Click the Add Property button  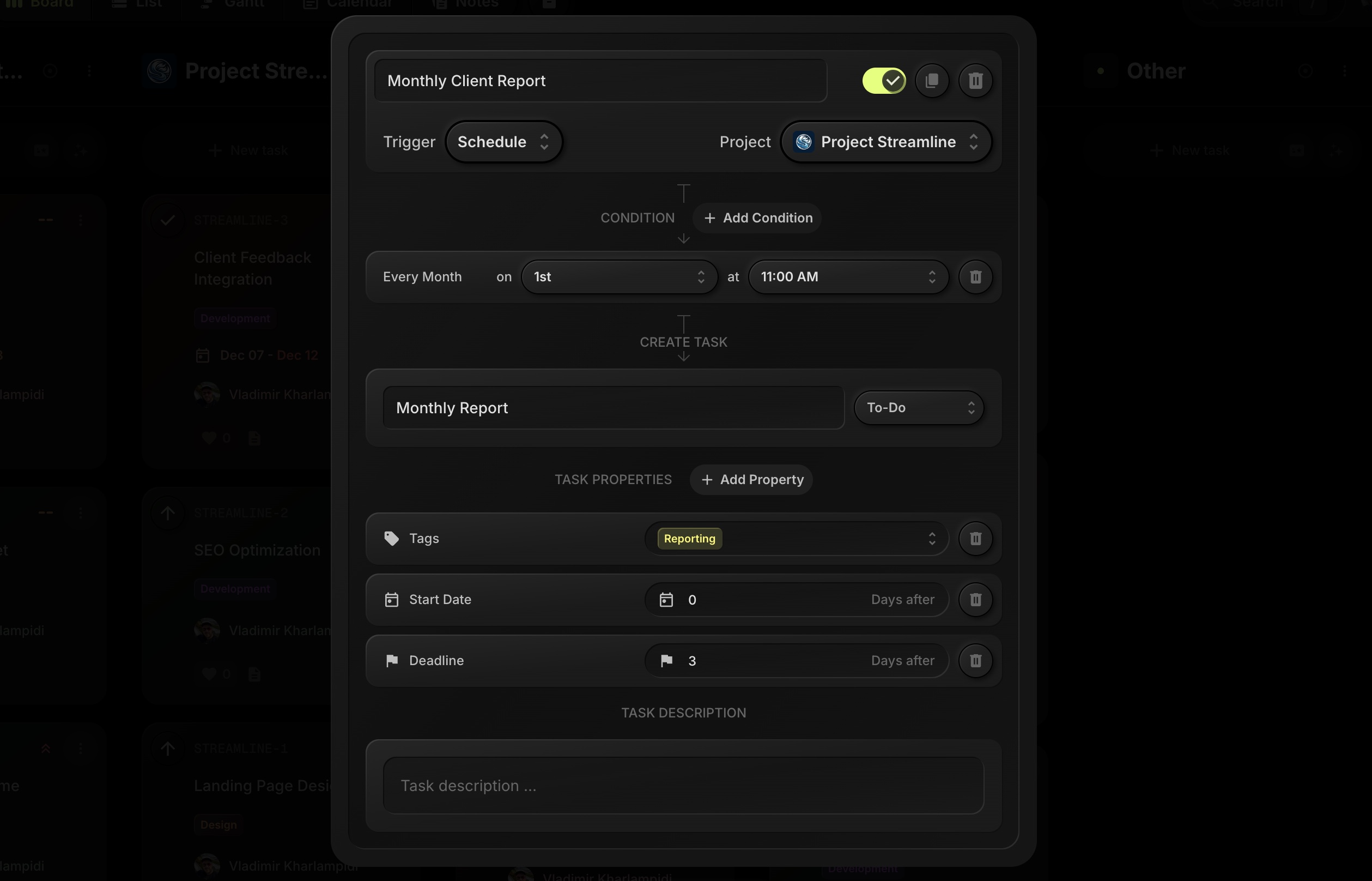751,479
